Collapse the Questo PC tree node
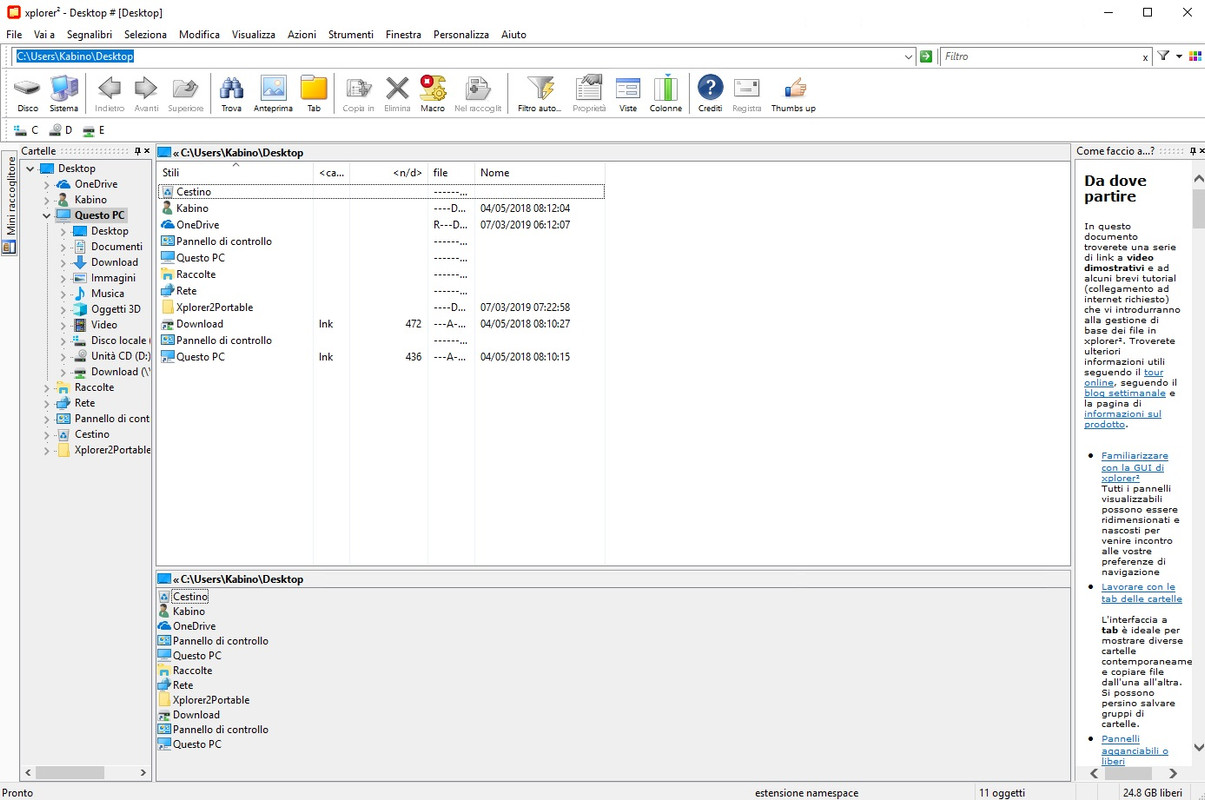Image resolution: width=1205 pixels, height=800 pixels. (x=46, y=215)
